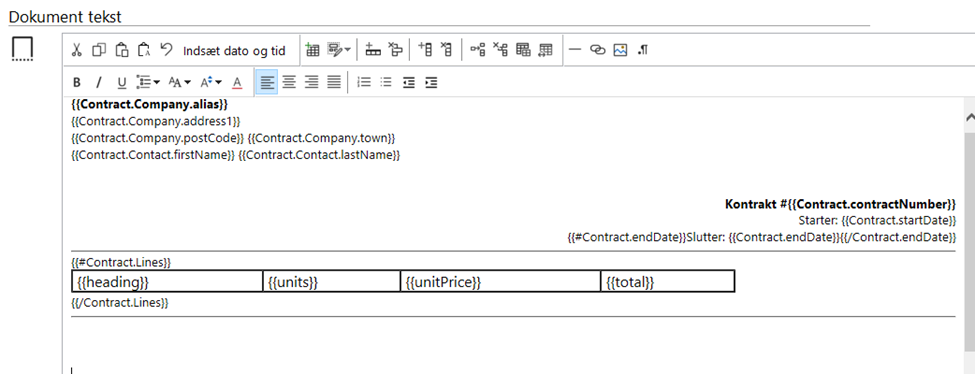Click Indsæt dato og tid button
Viewport: 975px width, 374px height.
234,51
